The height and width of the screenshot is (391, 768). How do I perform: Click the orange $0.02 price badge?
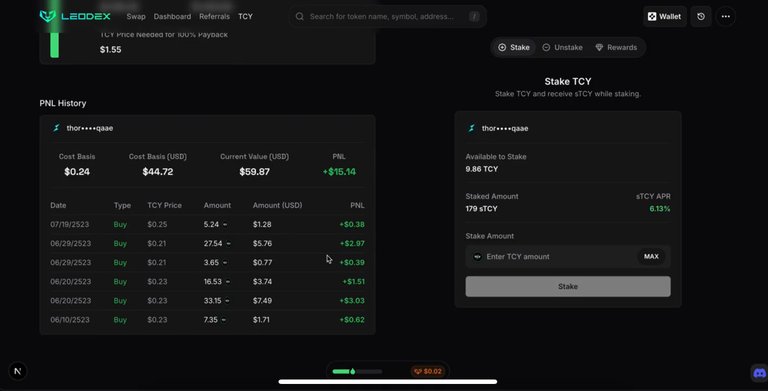click(x=428, y=371)
